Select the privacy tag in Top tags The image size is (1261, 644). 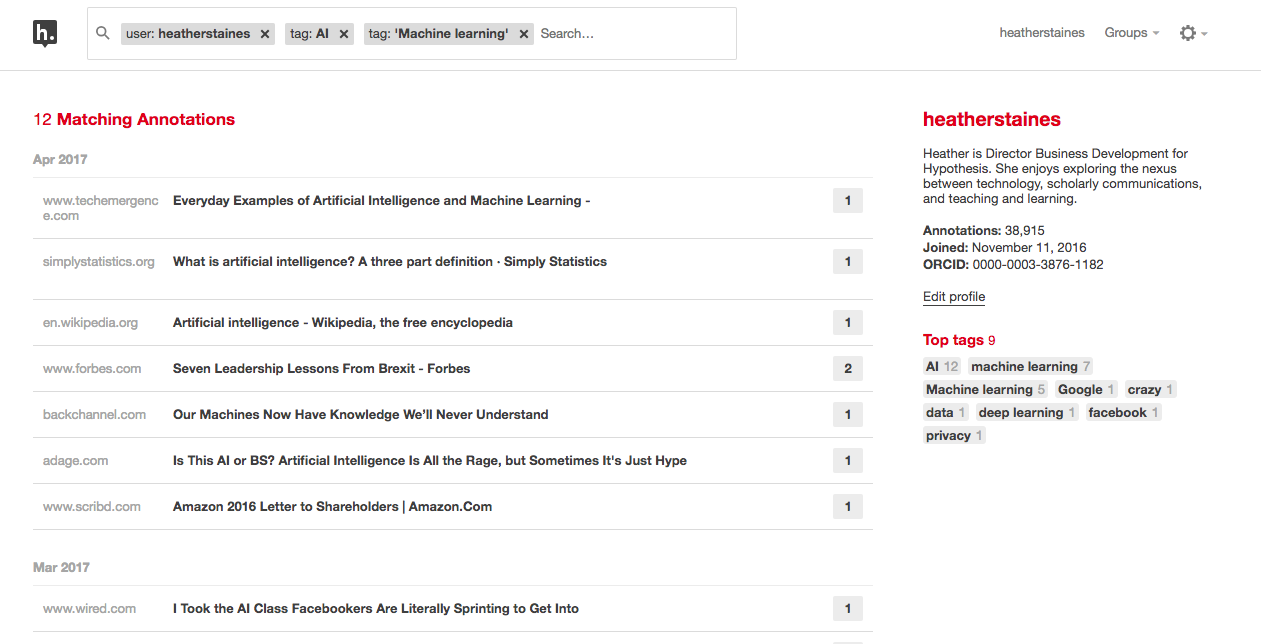click(954, 436)
